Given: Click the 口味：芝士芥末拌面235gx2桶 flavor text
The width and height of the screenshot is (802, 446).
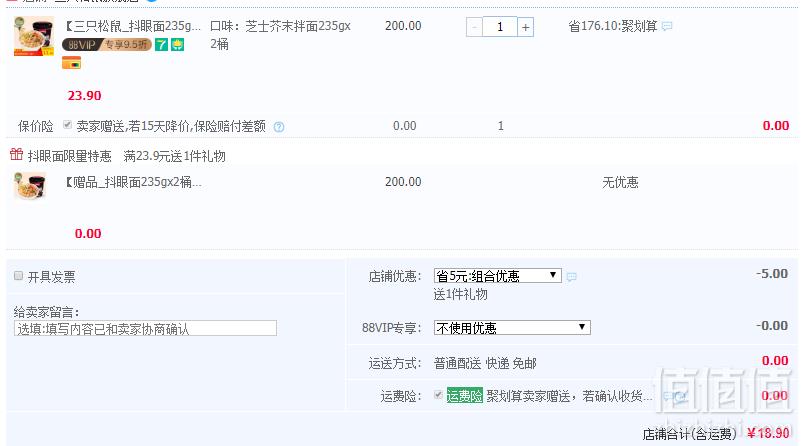Looking at the screenshot, I should tap(280, 35).
